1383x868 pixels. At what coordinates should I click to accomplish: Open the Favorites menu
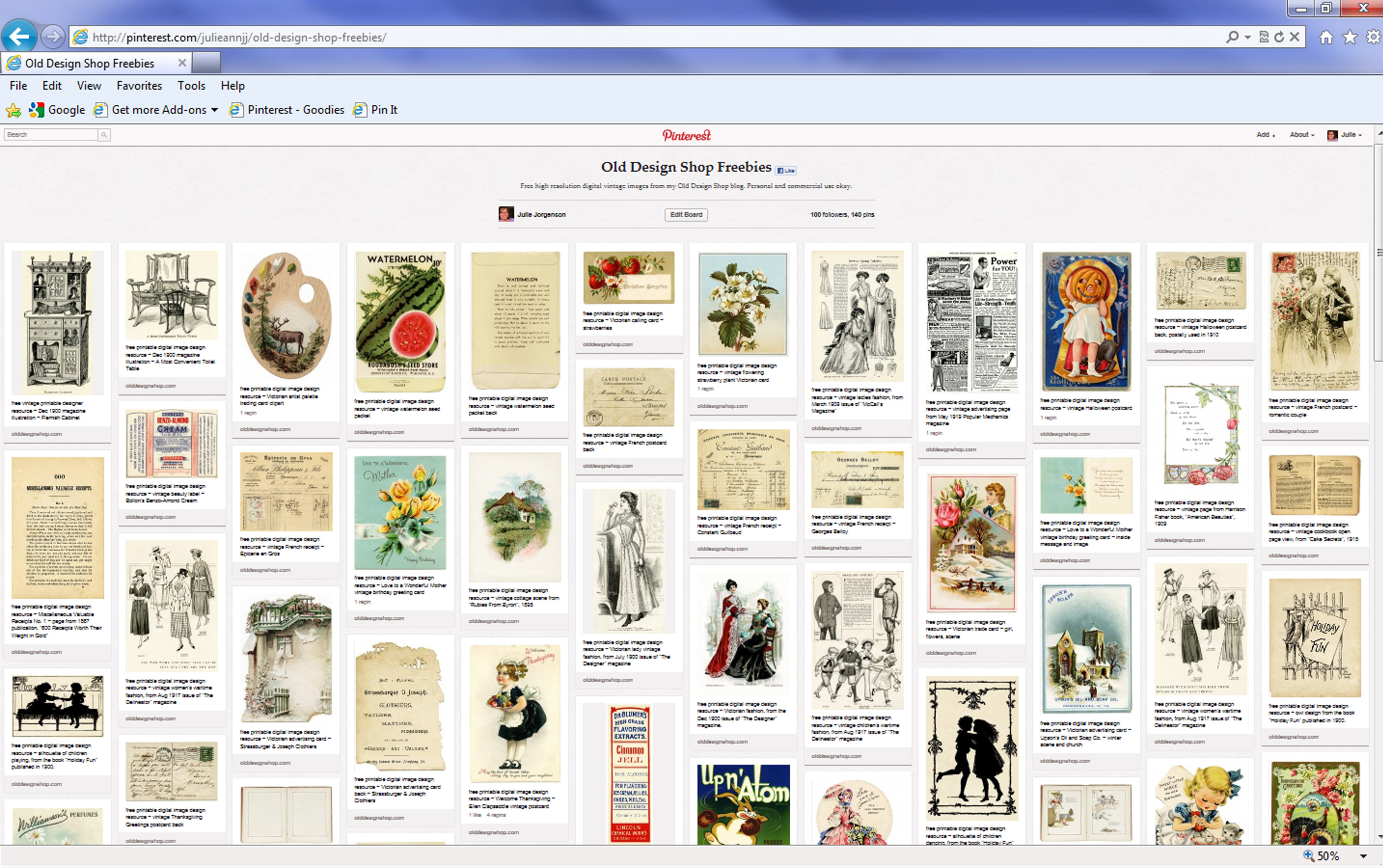click(x=139, y=85)
